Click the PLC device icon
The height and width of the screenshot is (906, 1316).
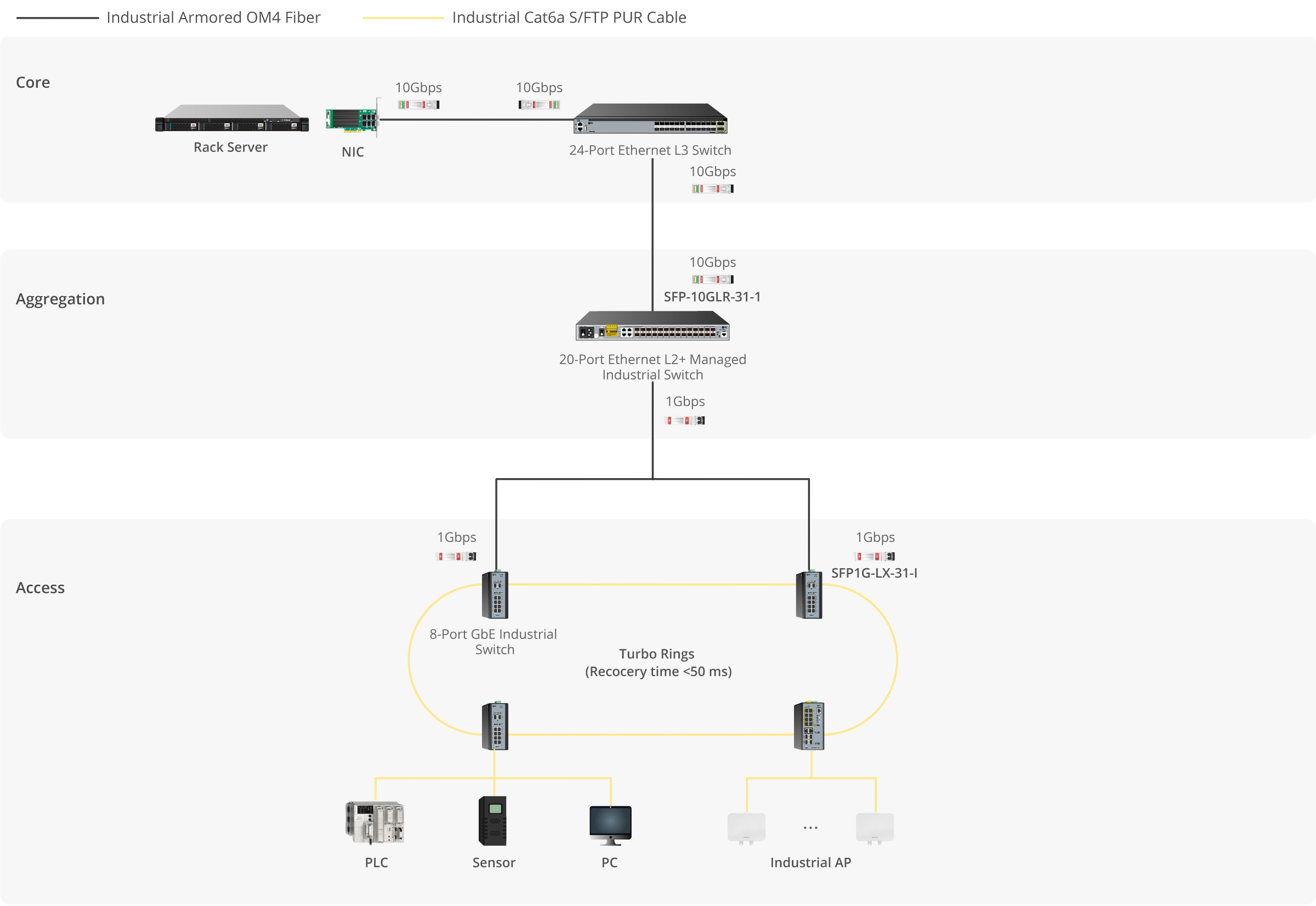pyautogui.click(x=375, y=823)
